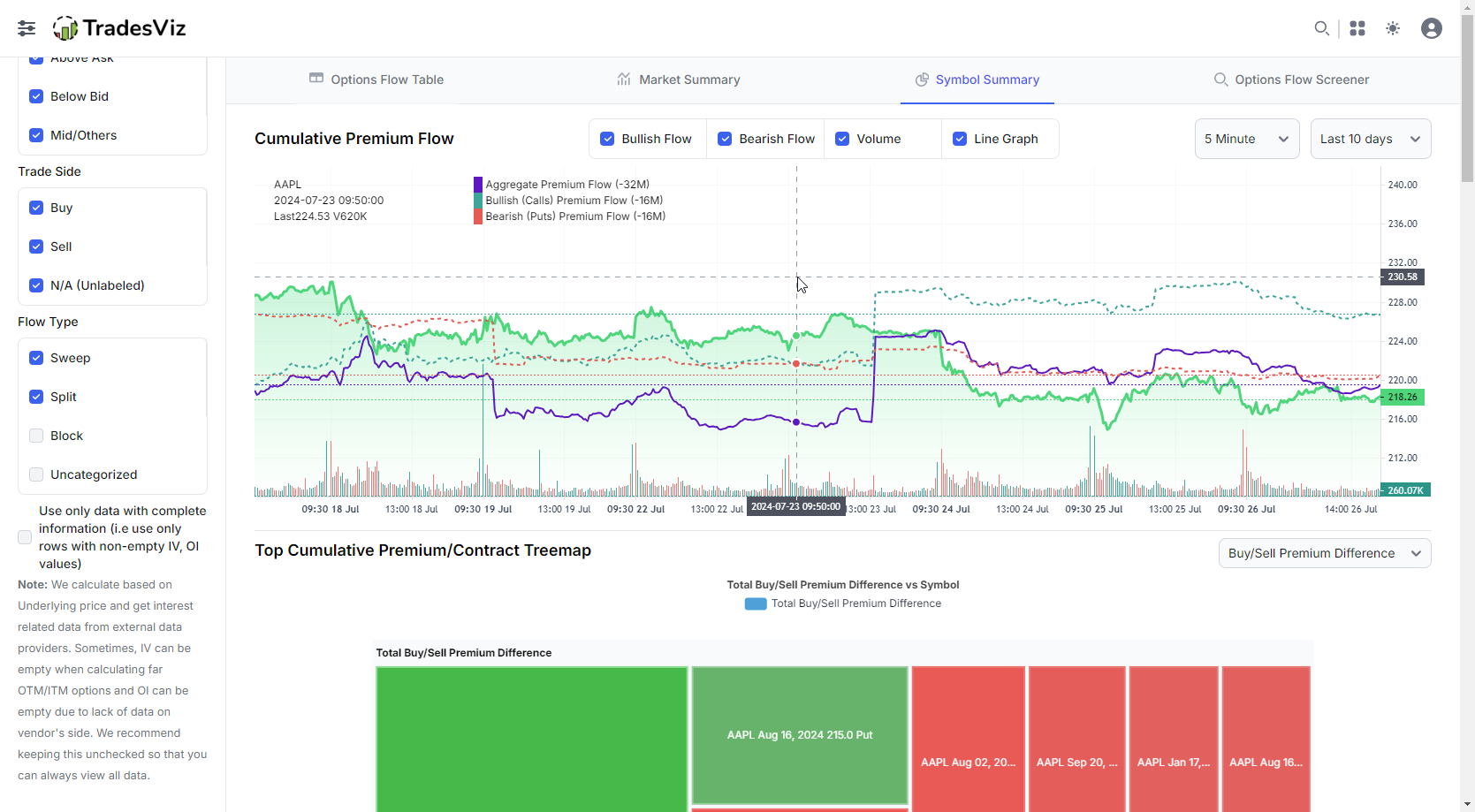Toggle the light/dark theme sun icon

[1393, 28]
